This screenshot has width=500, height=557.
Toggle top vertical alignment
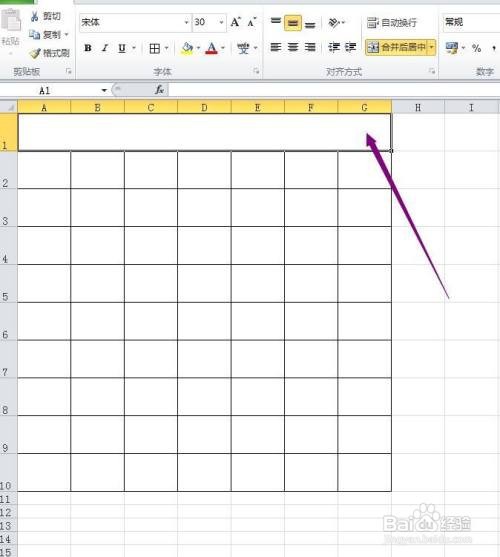276,22
